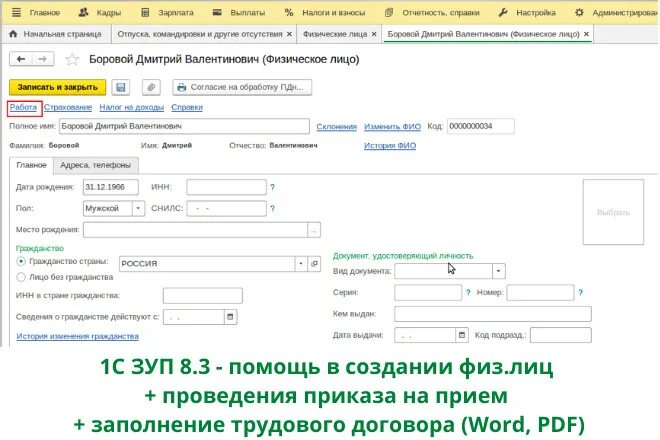Open История изменения гражданства link
This screenshot has width=660, height=440.
coord(77,336)
